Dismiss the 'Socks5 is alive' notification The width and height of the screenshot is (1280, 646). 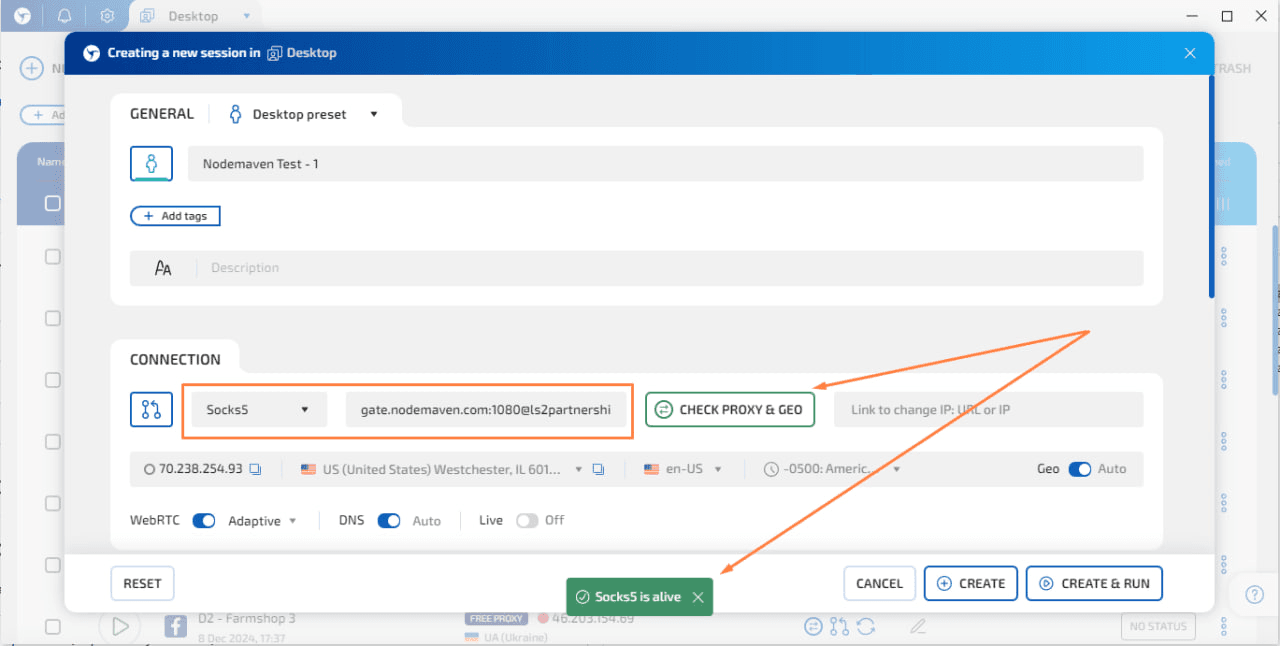698,597
